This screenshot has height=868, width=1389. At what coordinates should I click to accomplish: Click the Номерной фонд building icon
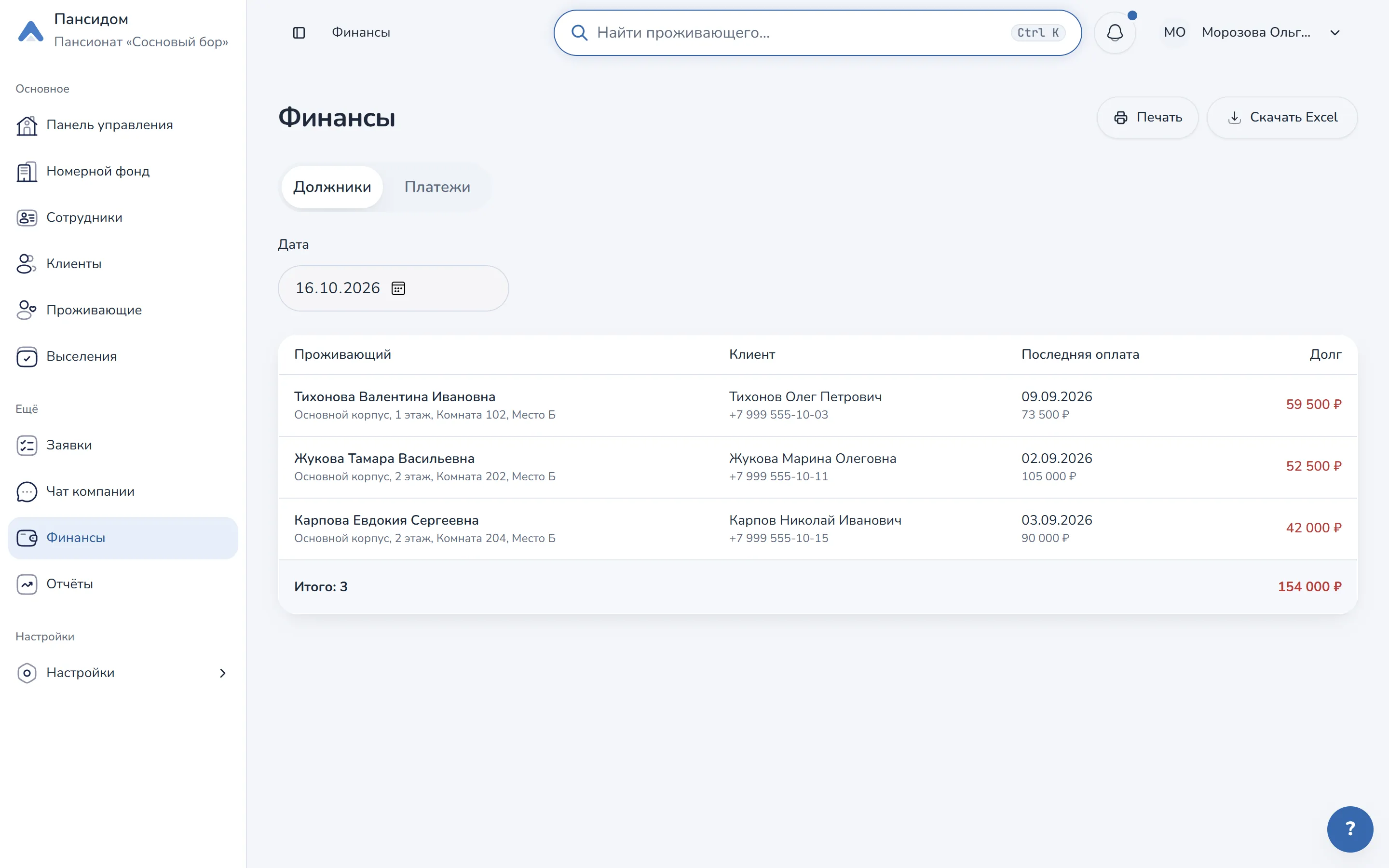(x=27, y=172)
